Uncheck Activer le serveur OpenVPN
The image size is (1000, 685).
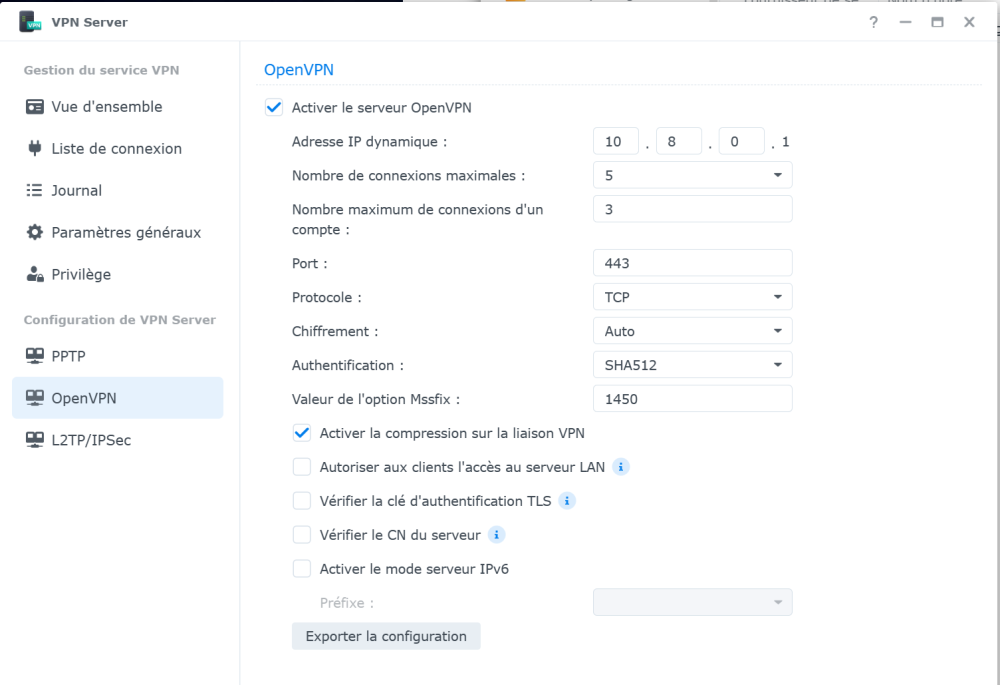[x=274, y=108]
